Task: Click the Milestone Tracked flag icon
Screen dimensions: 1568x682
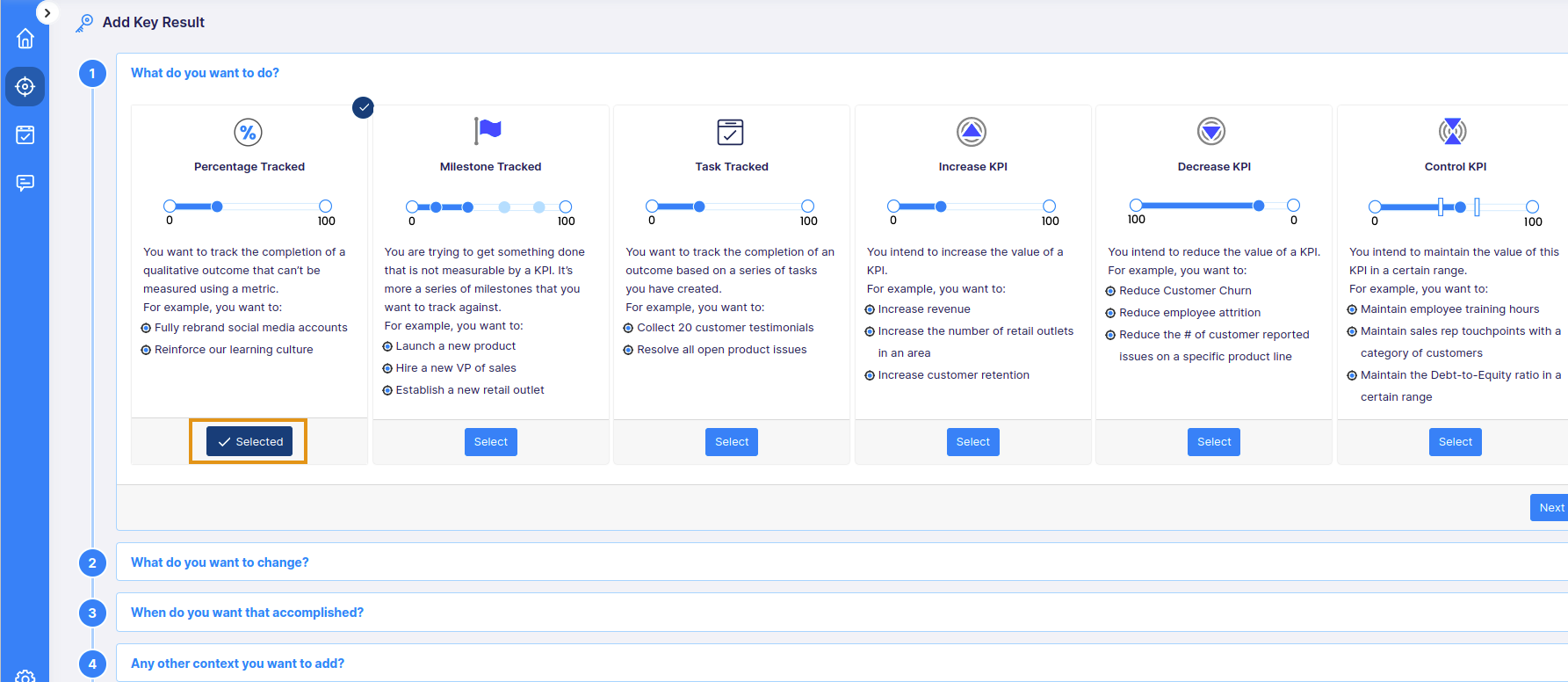Action: (488, 131)
